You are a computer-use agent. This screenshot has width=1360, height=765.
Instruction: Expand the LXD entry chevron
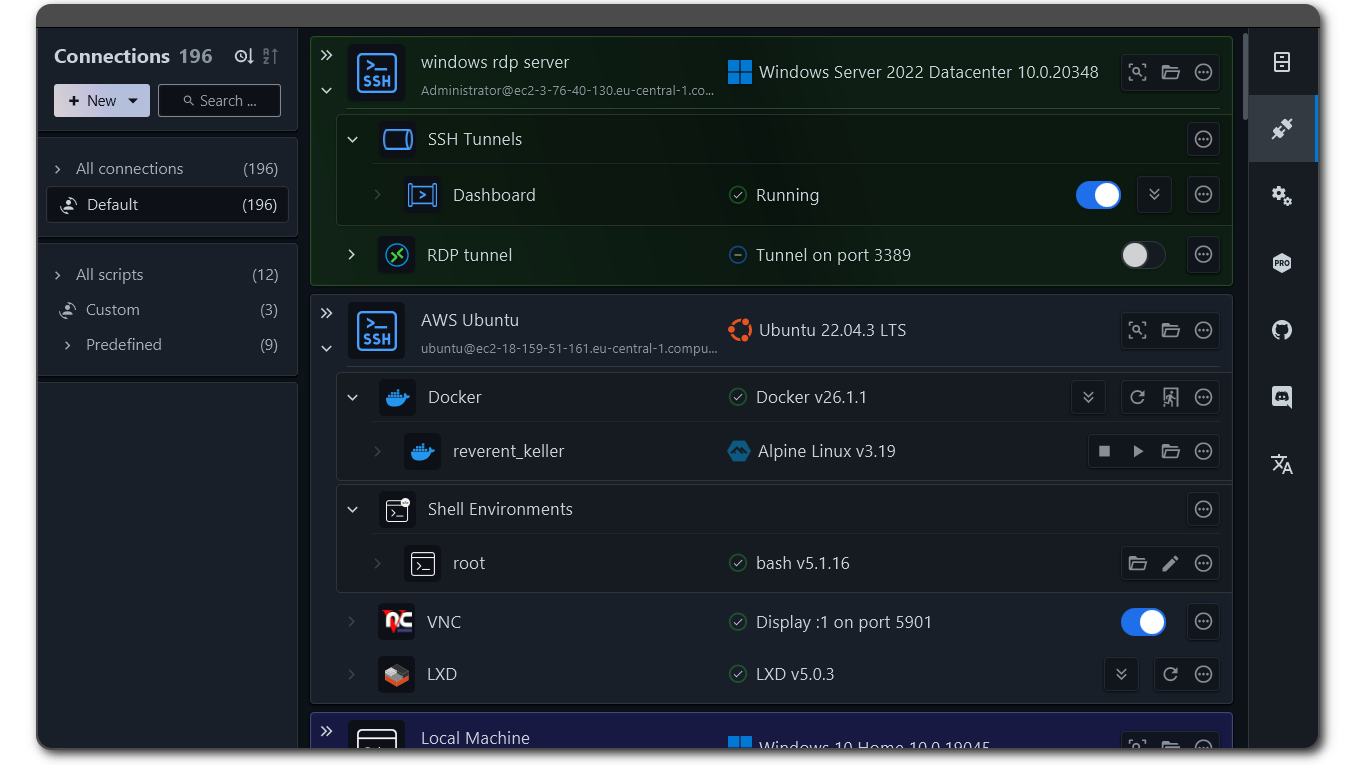352,674
